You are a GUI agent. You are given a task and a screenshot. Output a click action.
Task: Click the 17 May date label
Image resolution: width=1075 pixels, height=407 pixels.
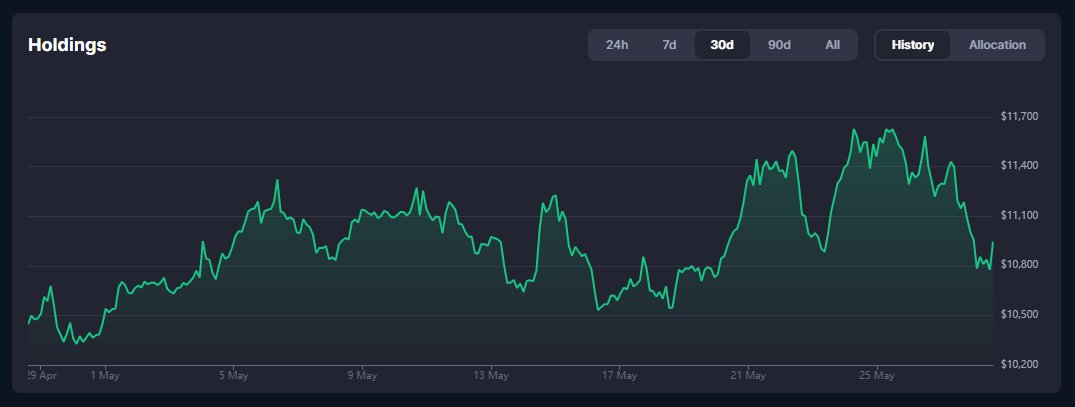[620, 375]
